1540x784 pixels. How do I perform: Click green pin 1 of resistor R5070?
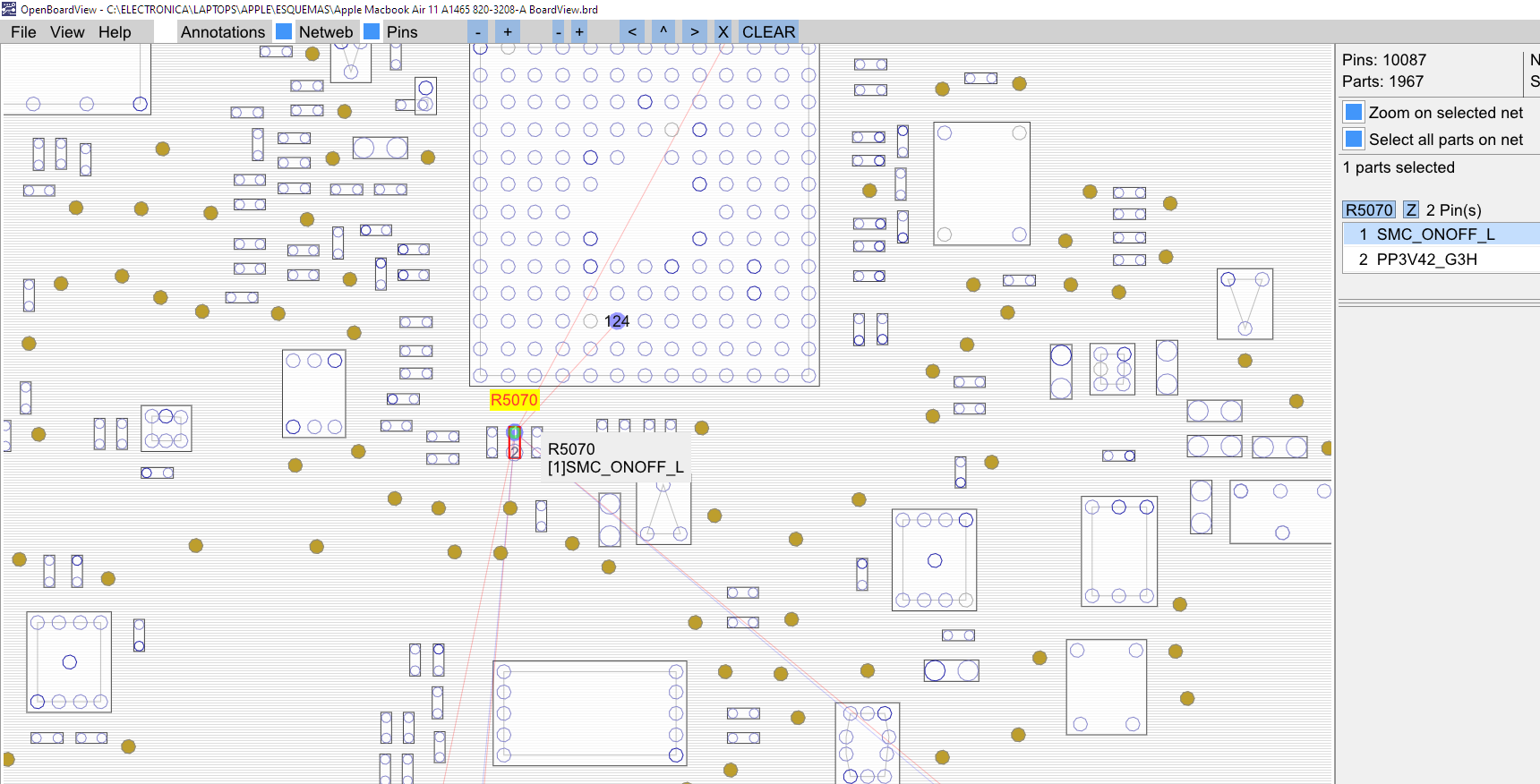pyautogui.click(x=514, y=432)
